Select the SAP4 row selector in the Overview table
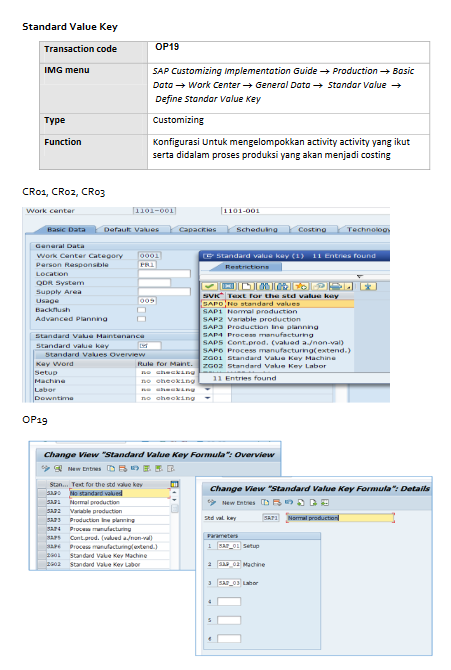Viewport: 451px width, 670px height. coord(41,529)
